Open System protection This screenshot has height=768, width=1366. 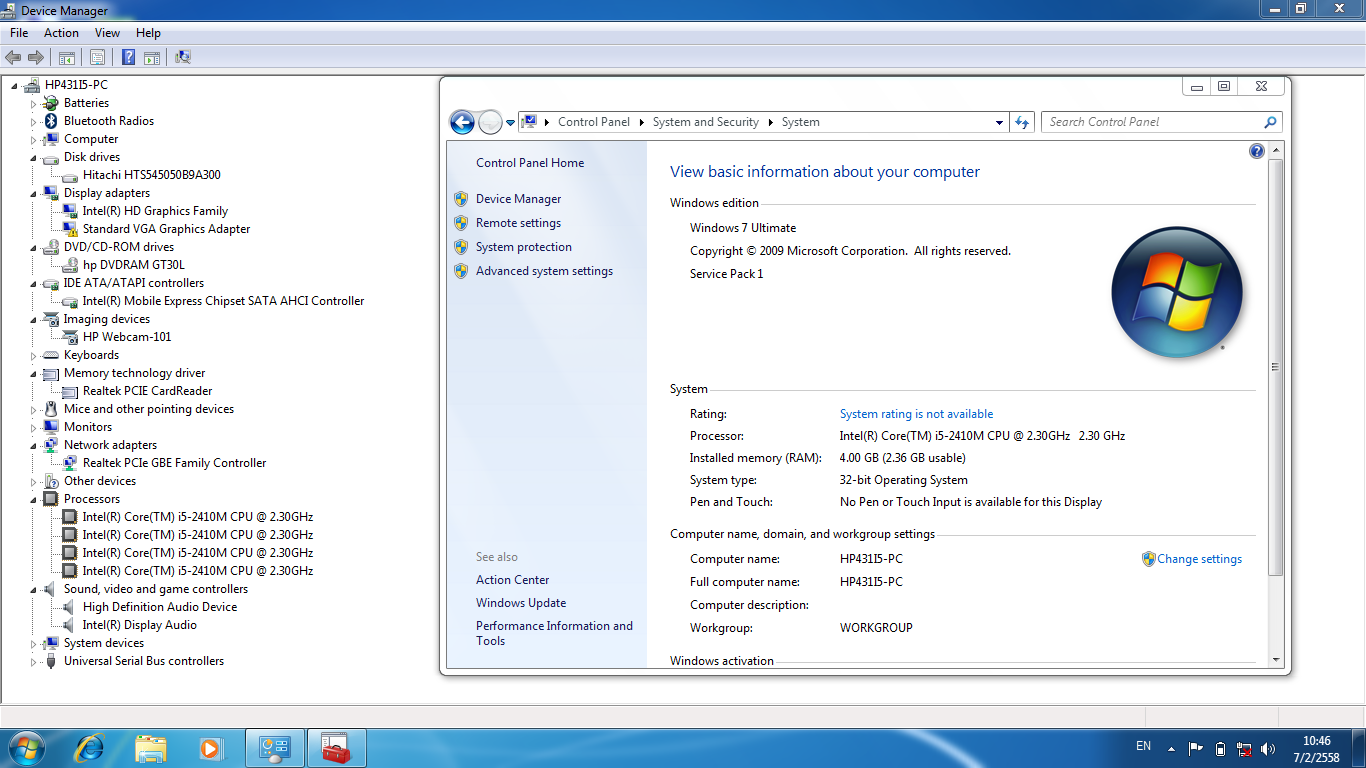coord(524,247)
